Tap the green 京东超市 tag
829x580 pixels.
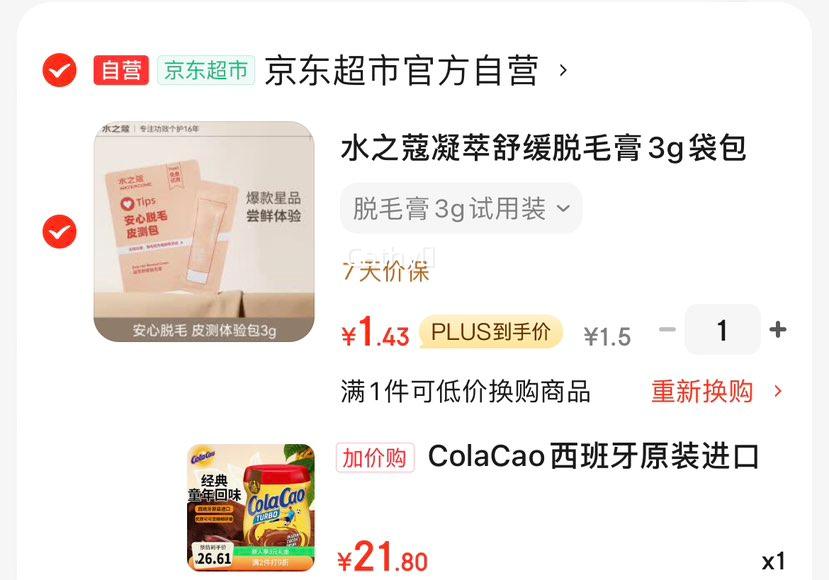[x=206, y=70]
